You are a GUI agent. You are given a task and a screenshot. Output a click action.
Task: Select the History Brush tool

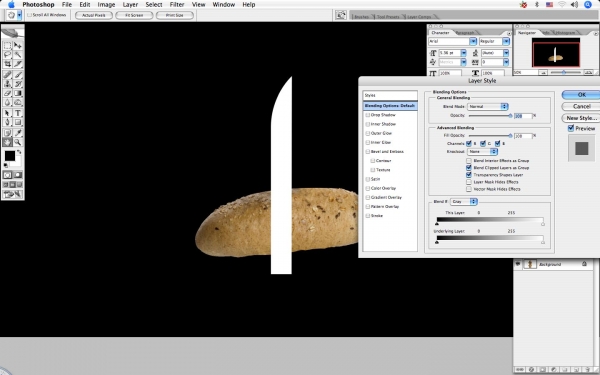(x=18, y=84)
